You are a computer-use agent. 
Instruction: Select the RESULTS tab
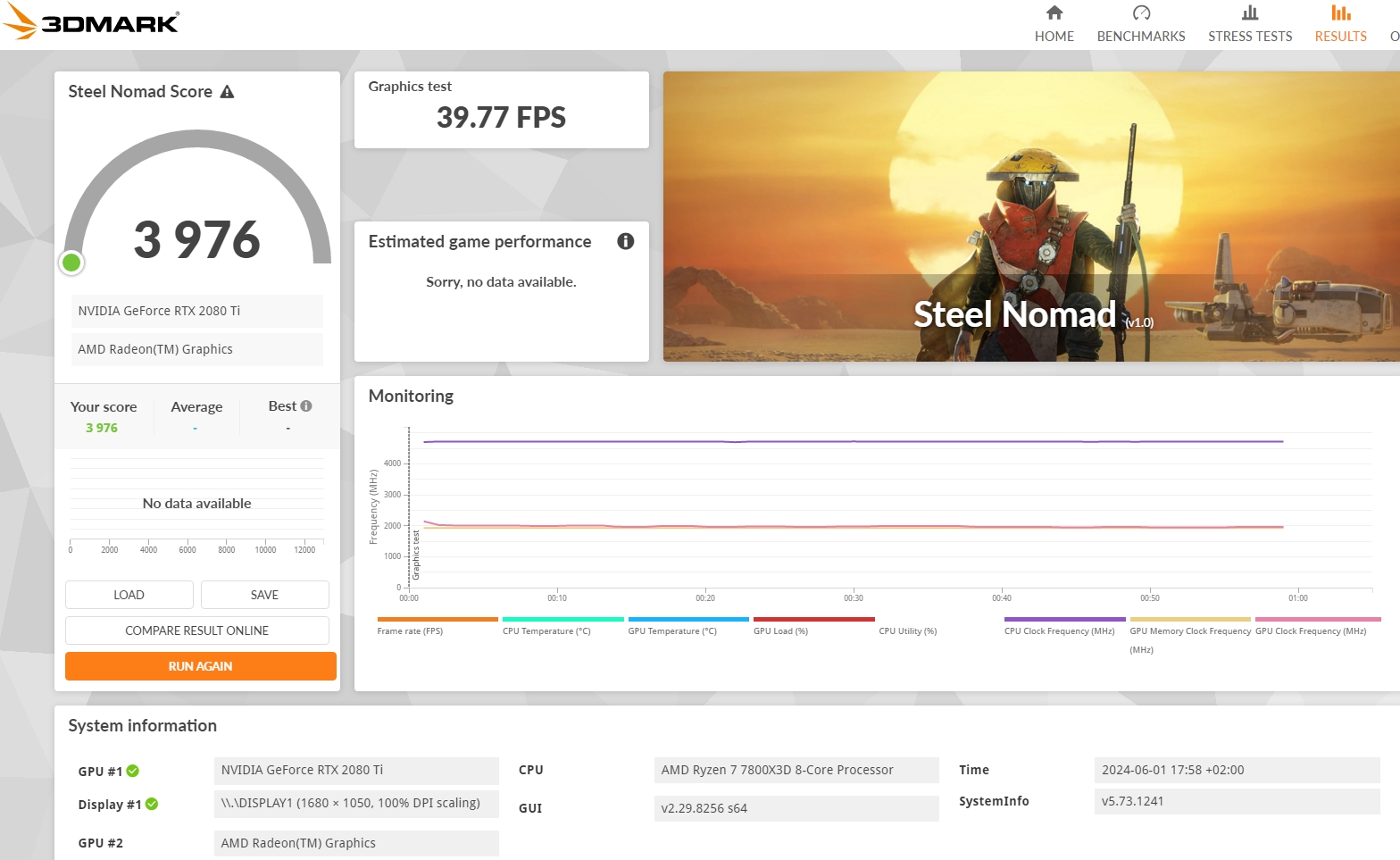1340,37
